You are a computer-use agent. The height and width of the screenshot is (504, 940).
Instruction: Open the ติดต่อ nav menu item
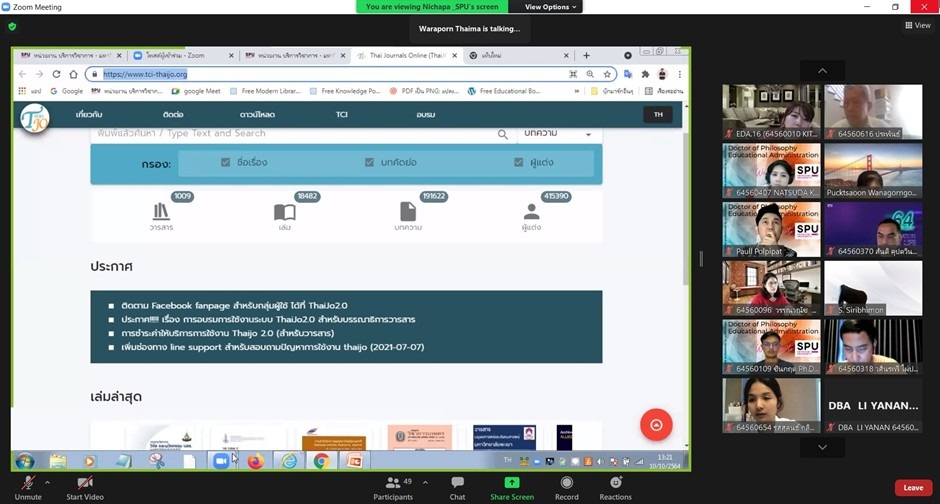pyautogui.click(x=173, y=114)
